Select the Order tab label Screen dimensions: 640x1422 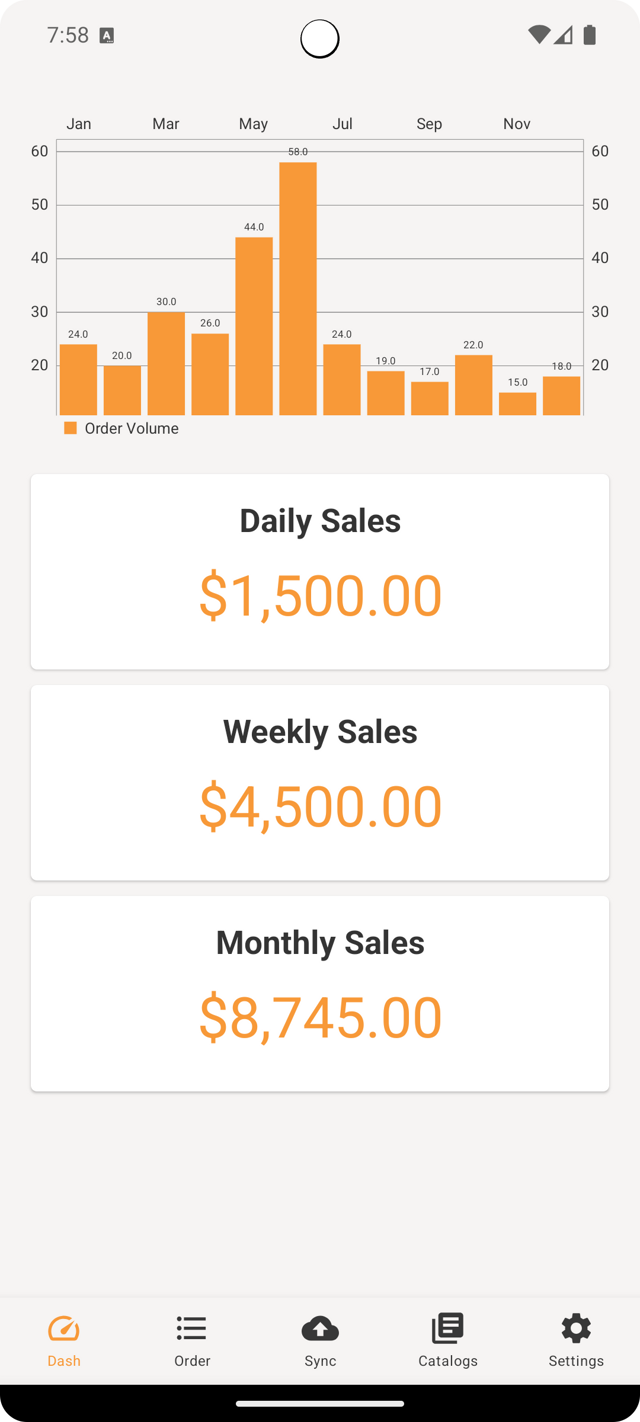click(192, 1361)
